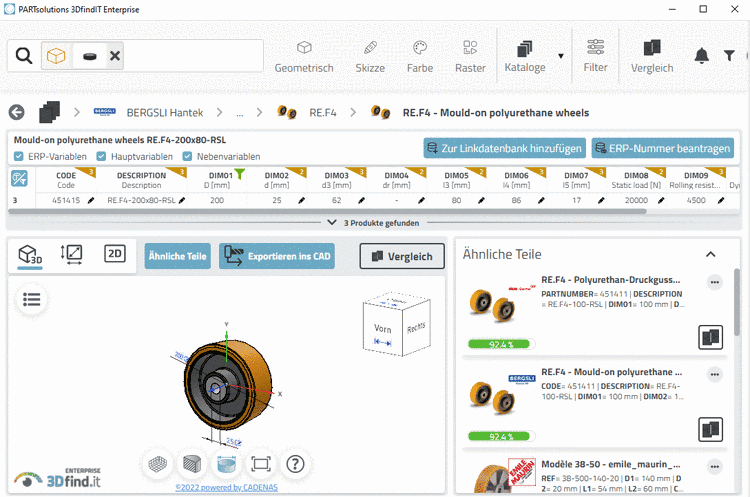The height and width of the screenshot is (497, 750).
Task: Open the powered by CADENAS link
Action: [226, 487]
